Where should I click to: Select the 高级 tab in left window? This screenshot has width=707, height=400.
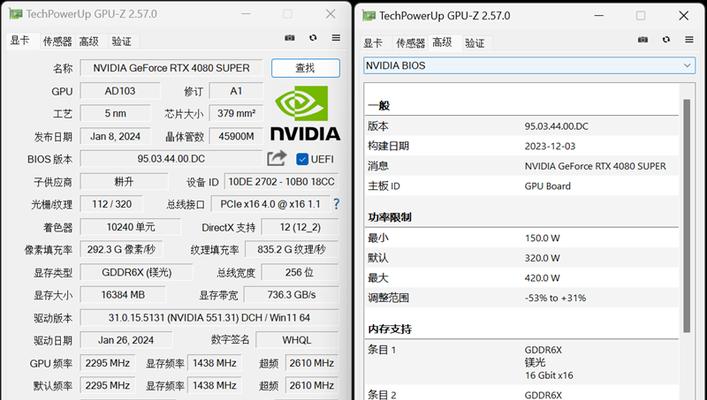point(89,41)
